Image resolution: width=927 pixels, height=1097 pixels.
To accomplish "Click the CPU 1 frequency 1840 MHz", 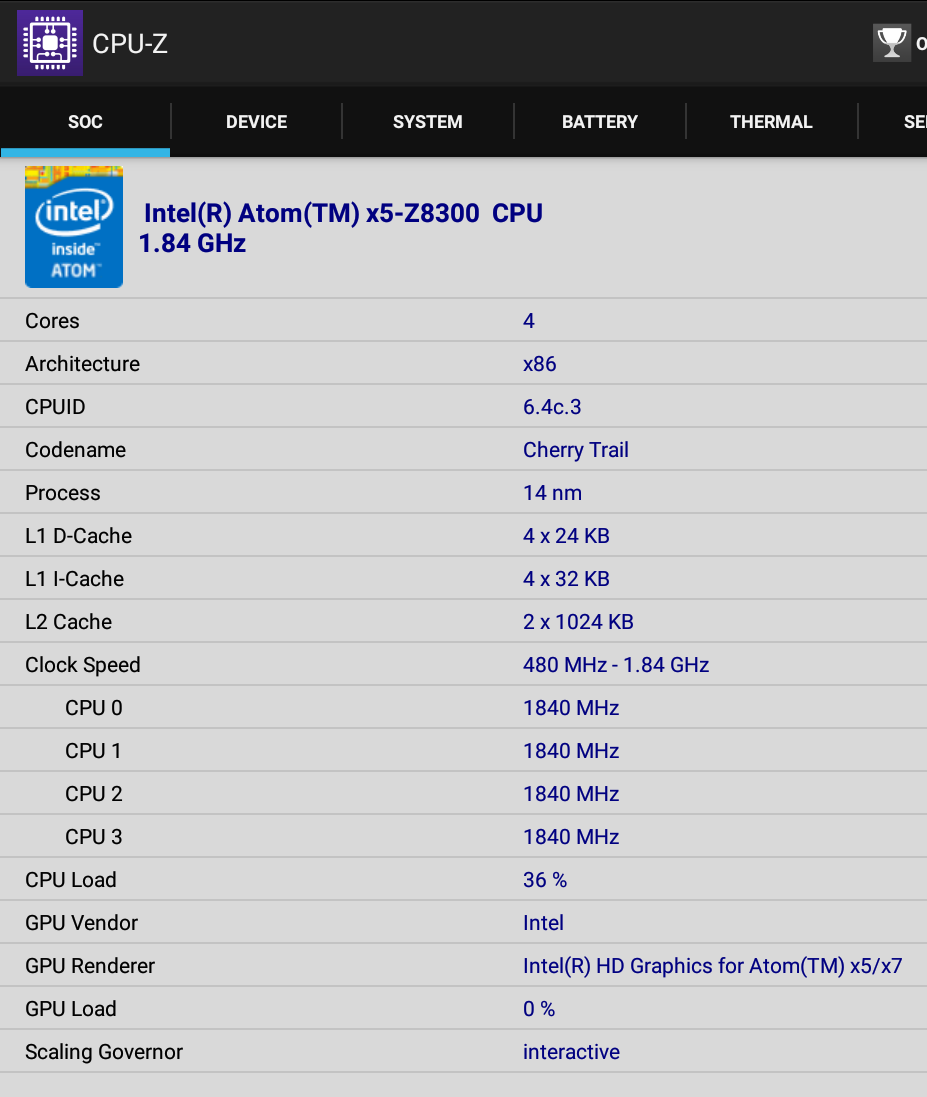I will click(571, 751).
